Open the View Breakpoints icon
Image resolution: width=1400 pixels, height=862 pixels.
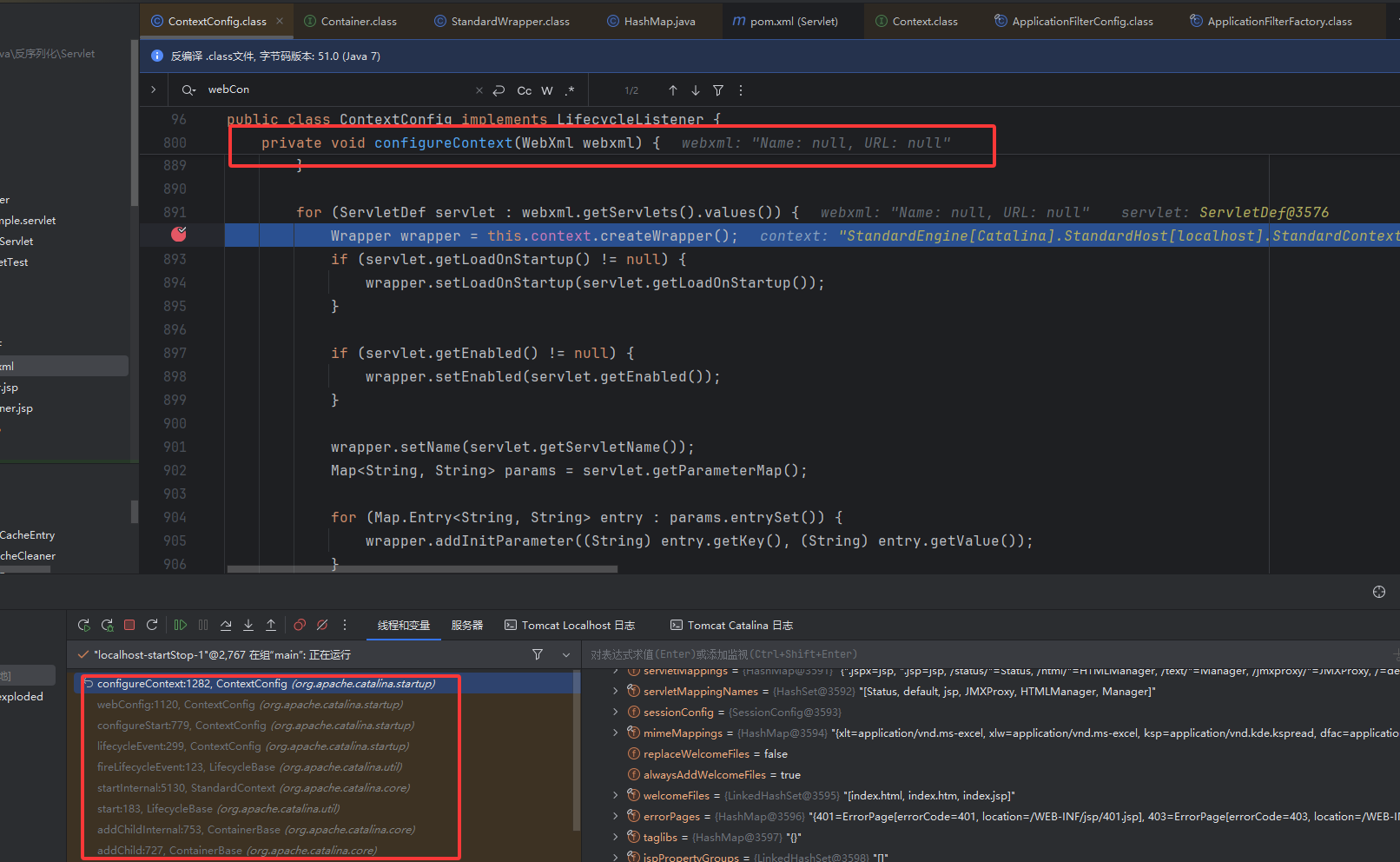coord(300,625)
